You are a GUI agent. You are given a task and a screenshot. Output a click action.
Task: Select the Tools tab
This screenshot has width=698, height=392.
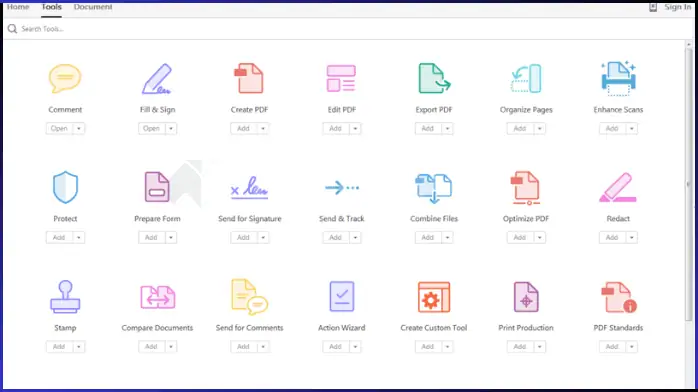[x=51, y=7]
